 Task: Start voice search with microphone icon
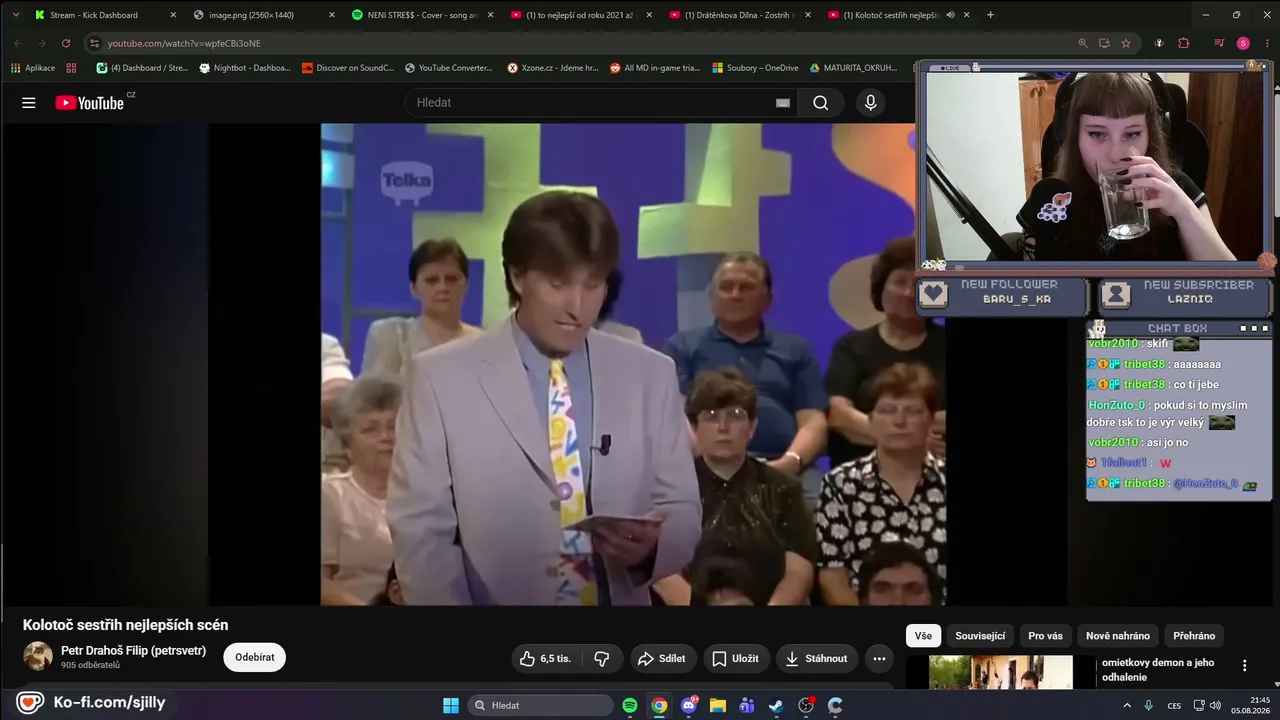(x=870, y=103)
